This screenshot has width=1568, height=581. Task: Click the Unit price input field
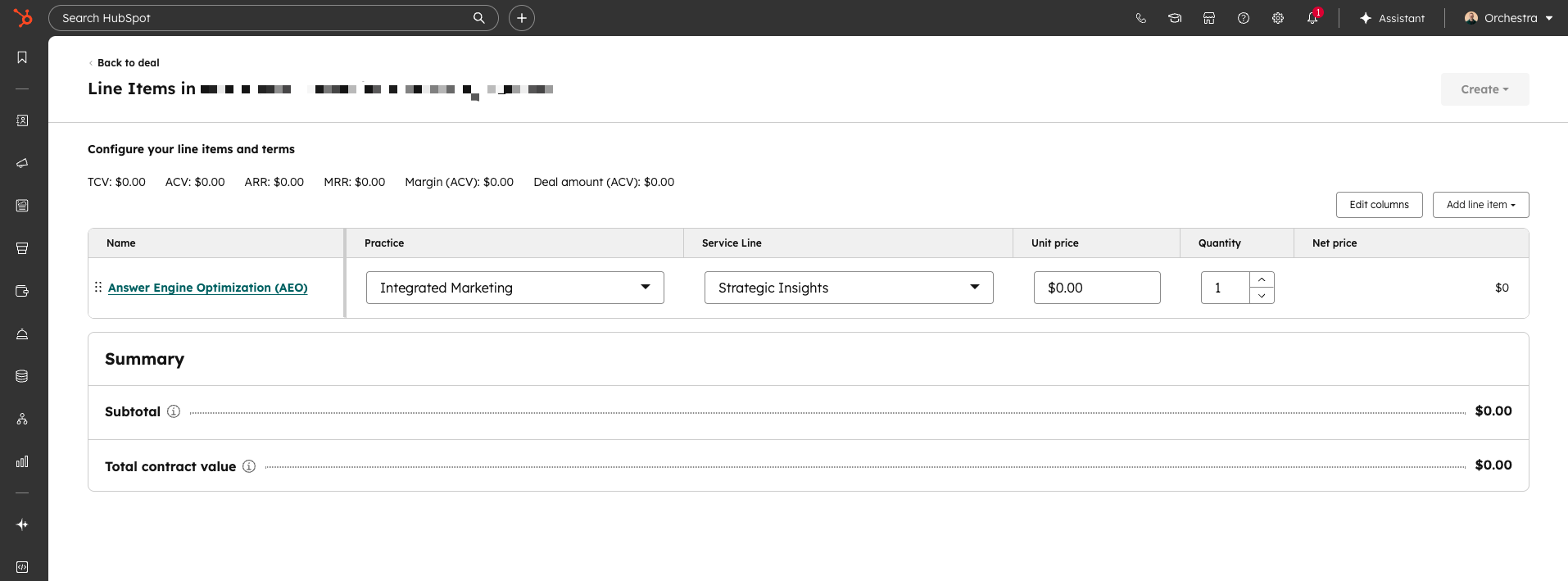coord(1096,288)
